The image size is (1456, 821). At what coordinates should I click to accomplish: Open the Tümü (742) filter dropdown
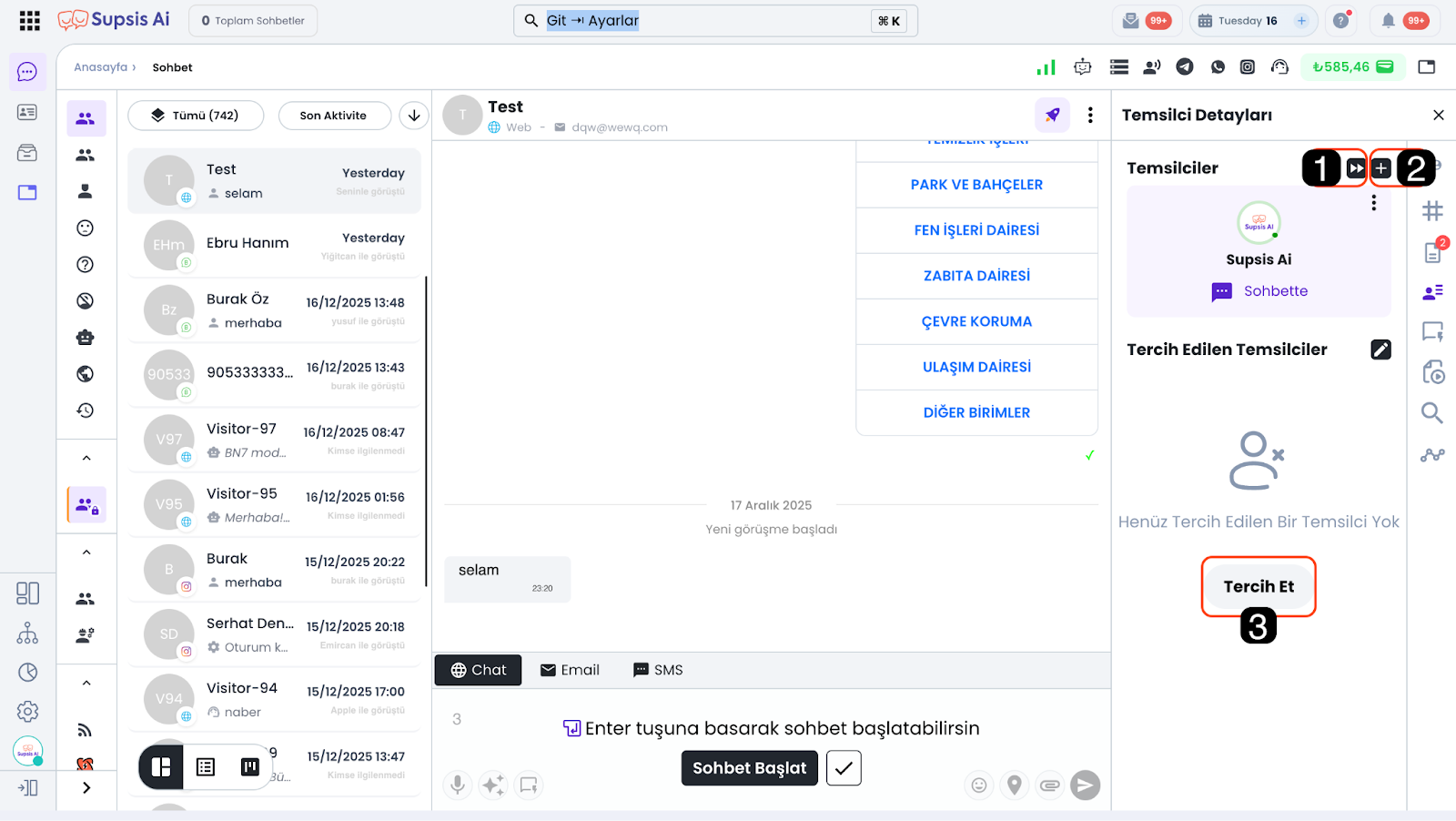[196, 116]
